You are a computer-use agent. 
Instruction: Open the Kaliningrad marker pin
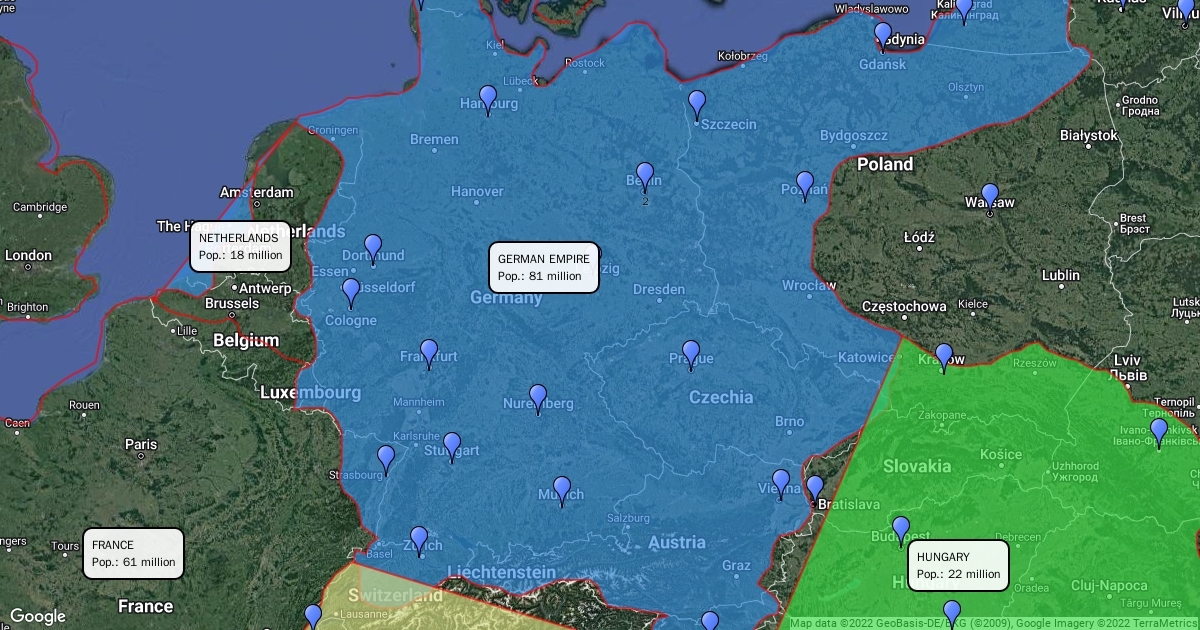tap(964, 10)
